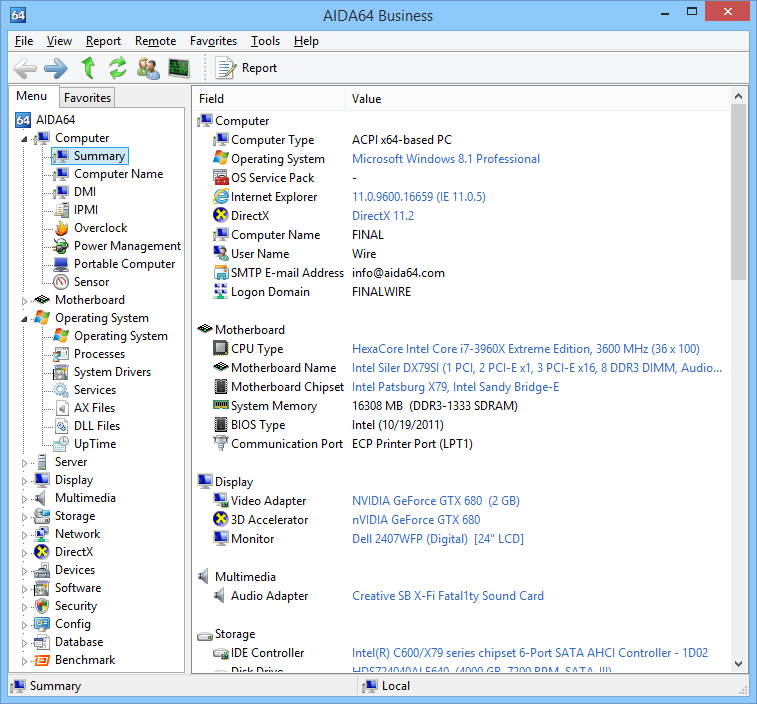757x704 pixels.
Task: Click the vertical scrollbar down arrow
Action: 739,664
